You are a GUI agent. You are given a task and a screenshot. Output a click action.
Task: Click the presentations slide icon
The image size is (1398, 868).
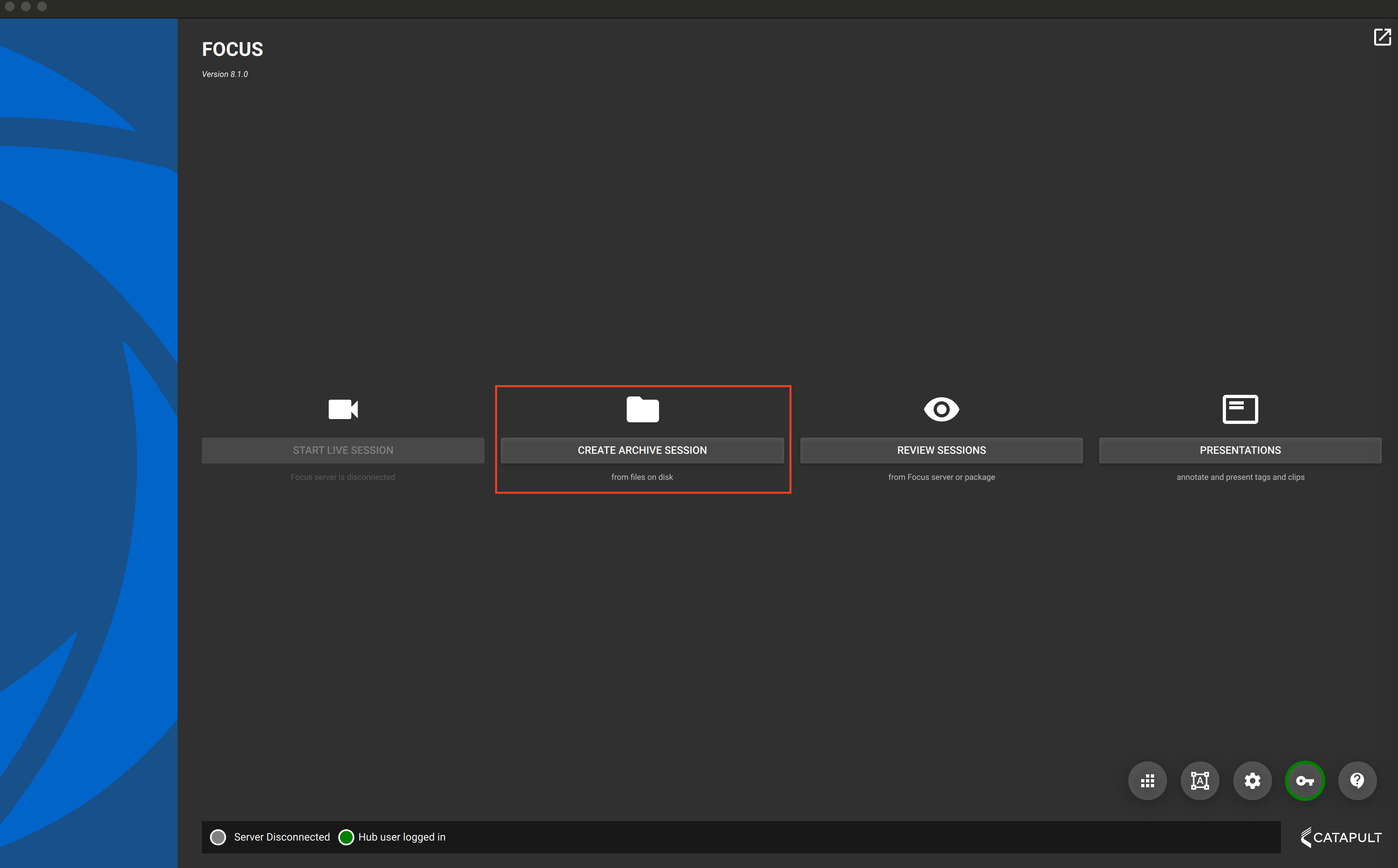click(x=1240, y=409)
